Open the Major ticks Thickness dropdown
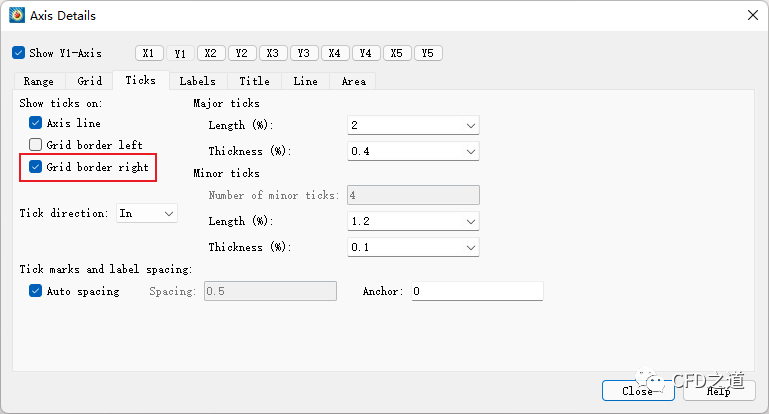The image size is (769, 414). pos(413,151)
